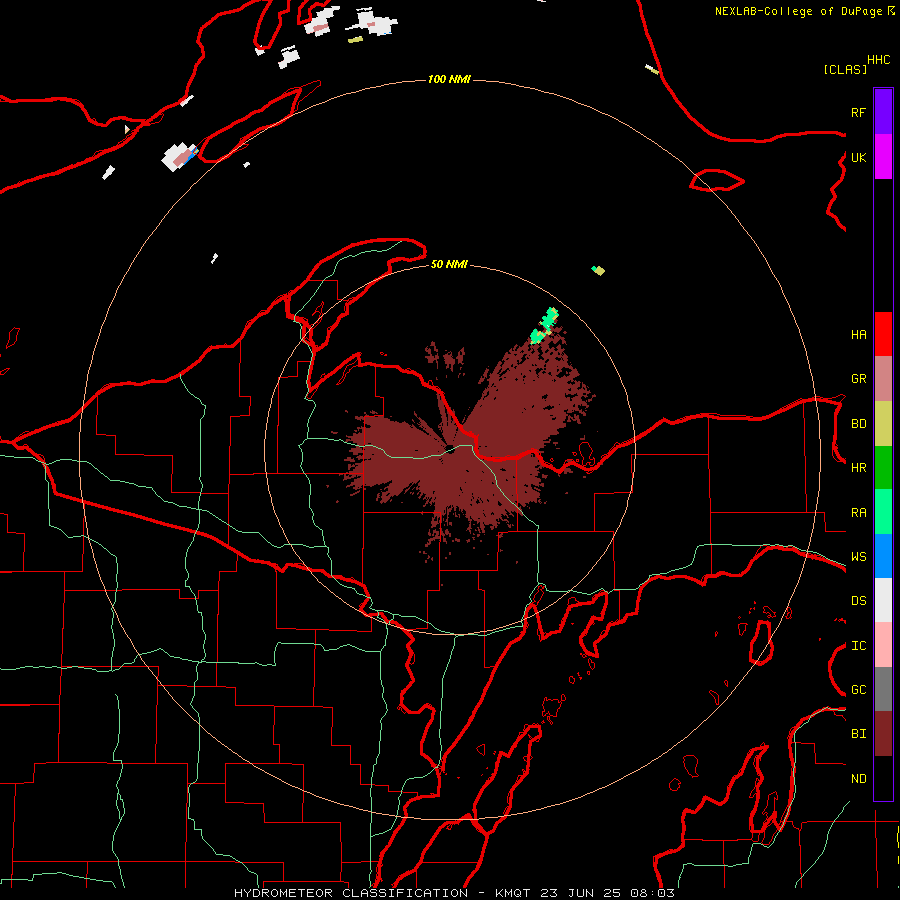Click the 'HYDROMETEOR CLASSIFICATION' title text
This screenshot has width=900, height=900.
tap(351, 893)
